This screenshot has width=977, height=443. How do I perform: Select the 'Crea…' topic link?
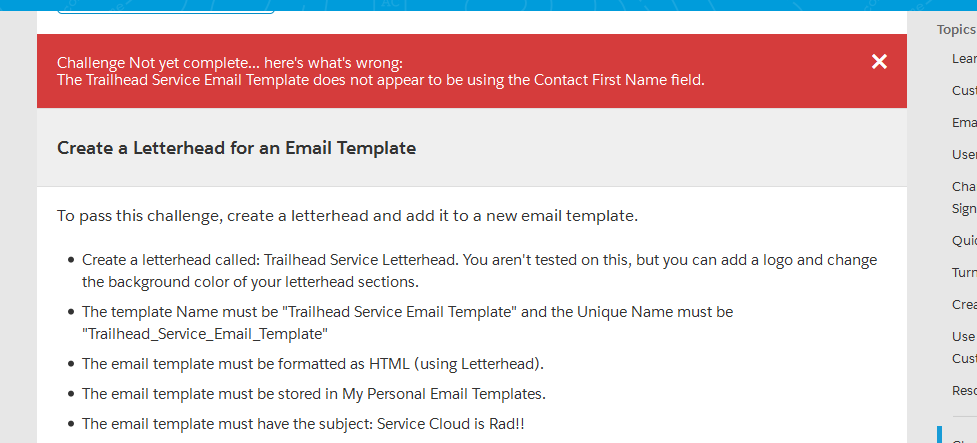point(964,305)
